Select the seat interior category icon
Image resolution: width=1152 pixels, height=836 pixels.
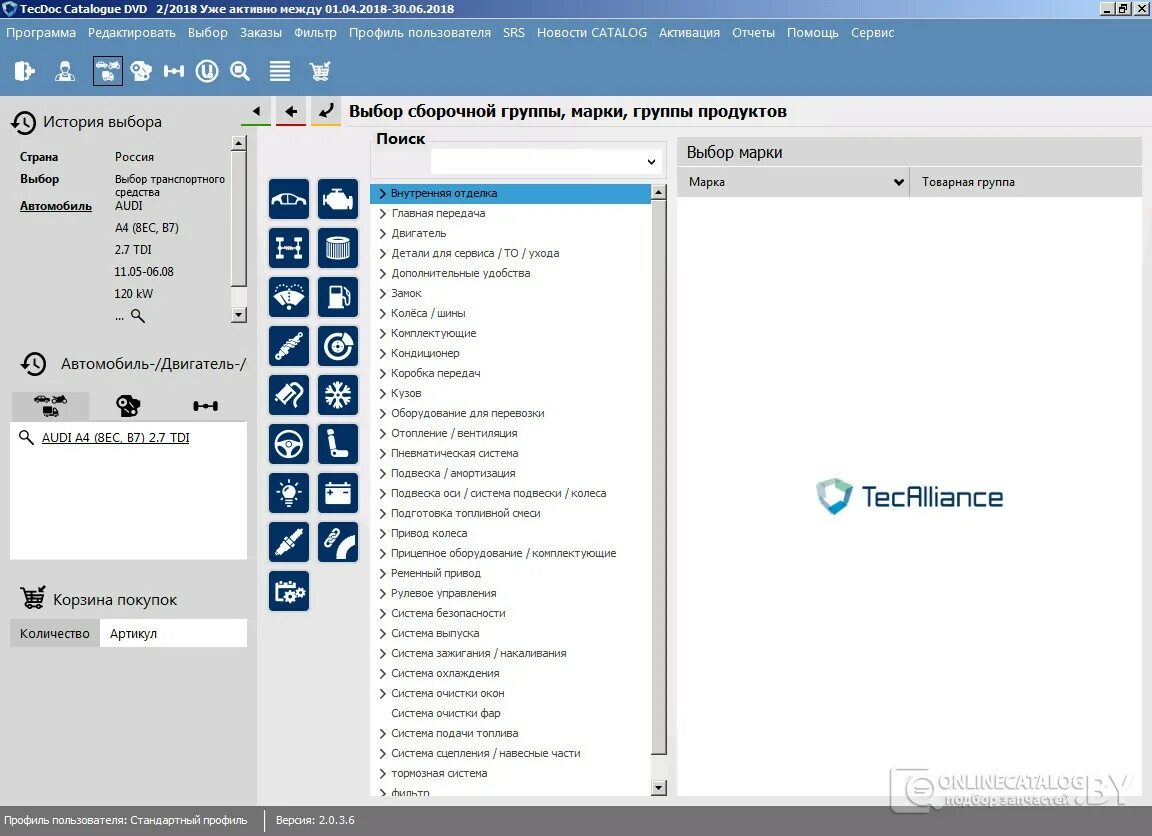(338, 444)
